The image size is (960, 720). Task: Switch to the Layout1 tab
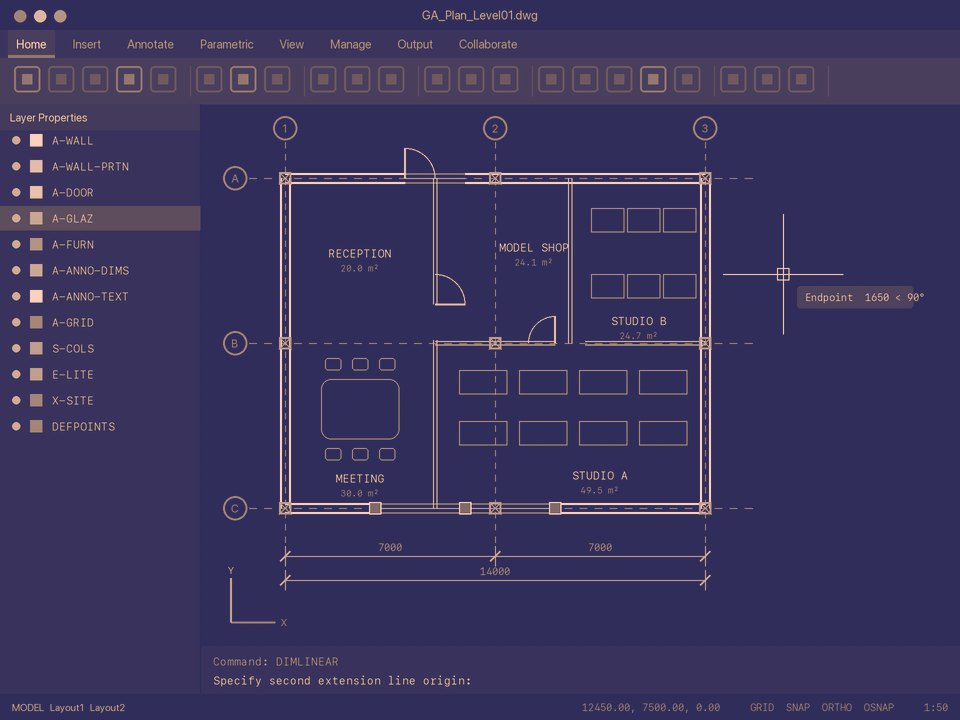pyautogui.click(x=67, y=708)
